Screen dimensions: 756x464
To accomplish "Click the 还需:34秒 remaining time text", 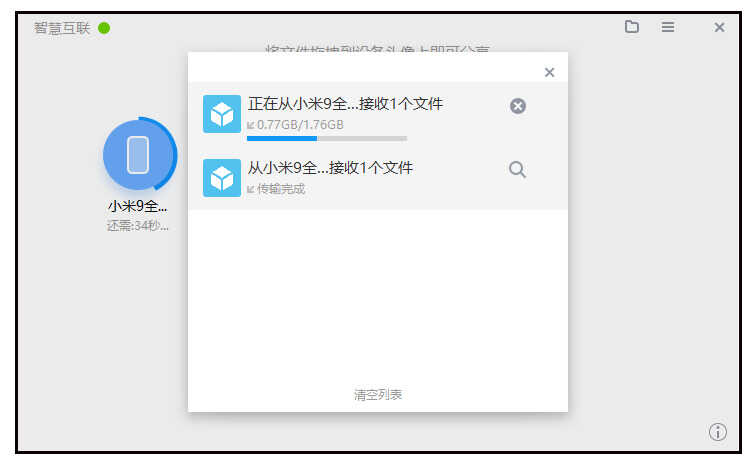I will tap(137, 226).
